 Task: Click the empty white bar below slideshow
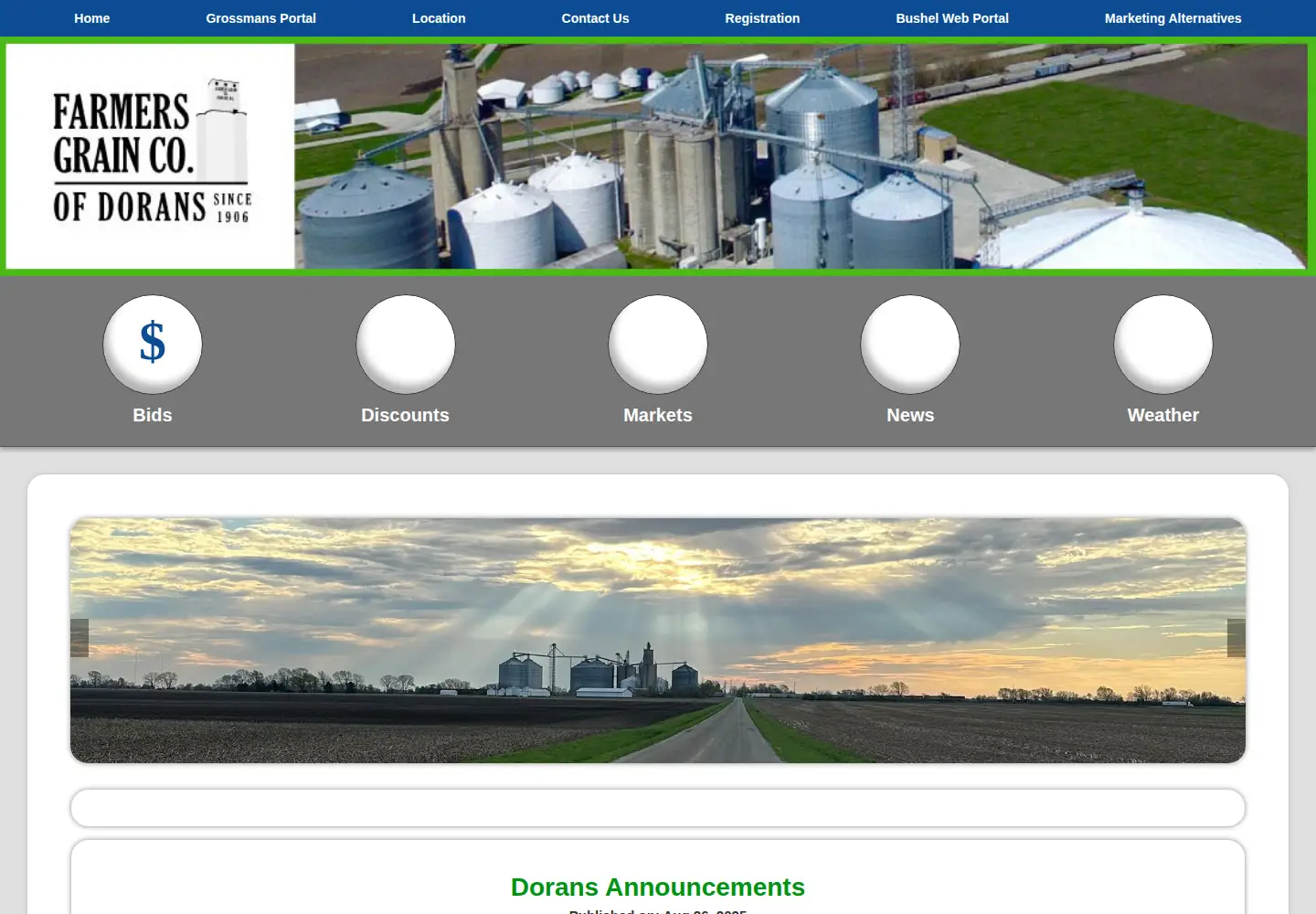(x=658, y=808)
